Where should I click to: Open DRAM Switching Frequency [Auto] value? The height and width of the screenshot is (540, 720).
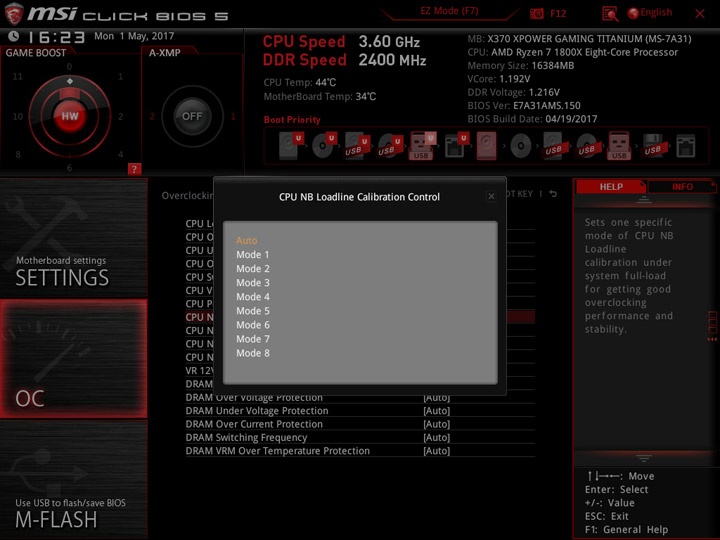pyautogui.click(x=436, y=438)
